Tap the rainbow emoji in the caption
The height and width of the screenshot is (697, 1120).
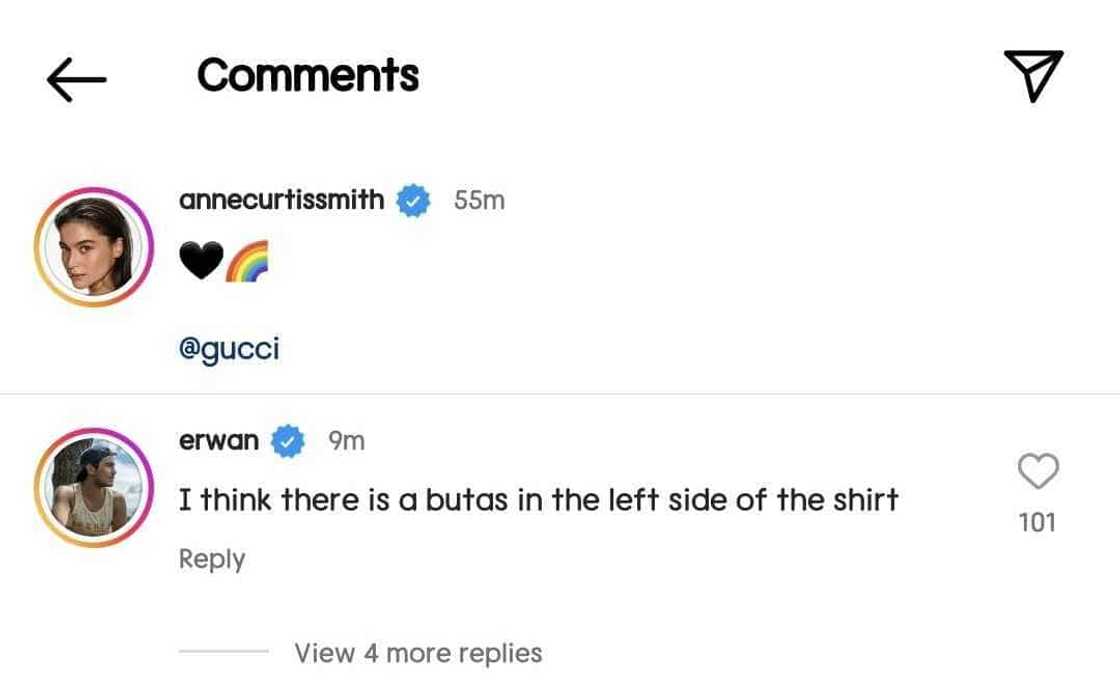[246, 263]
